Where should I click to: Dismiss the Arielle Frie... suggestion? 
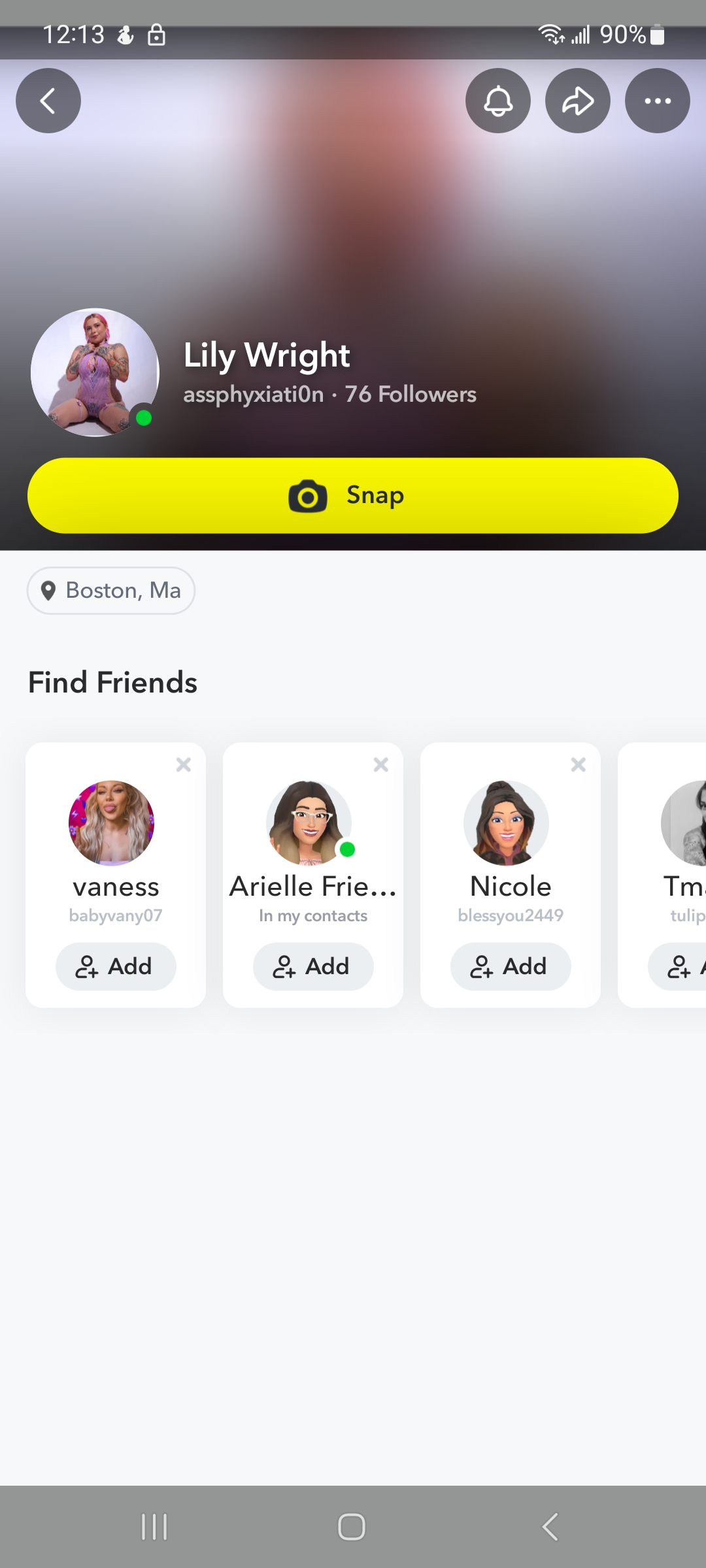pos(381,764)
